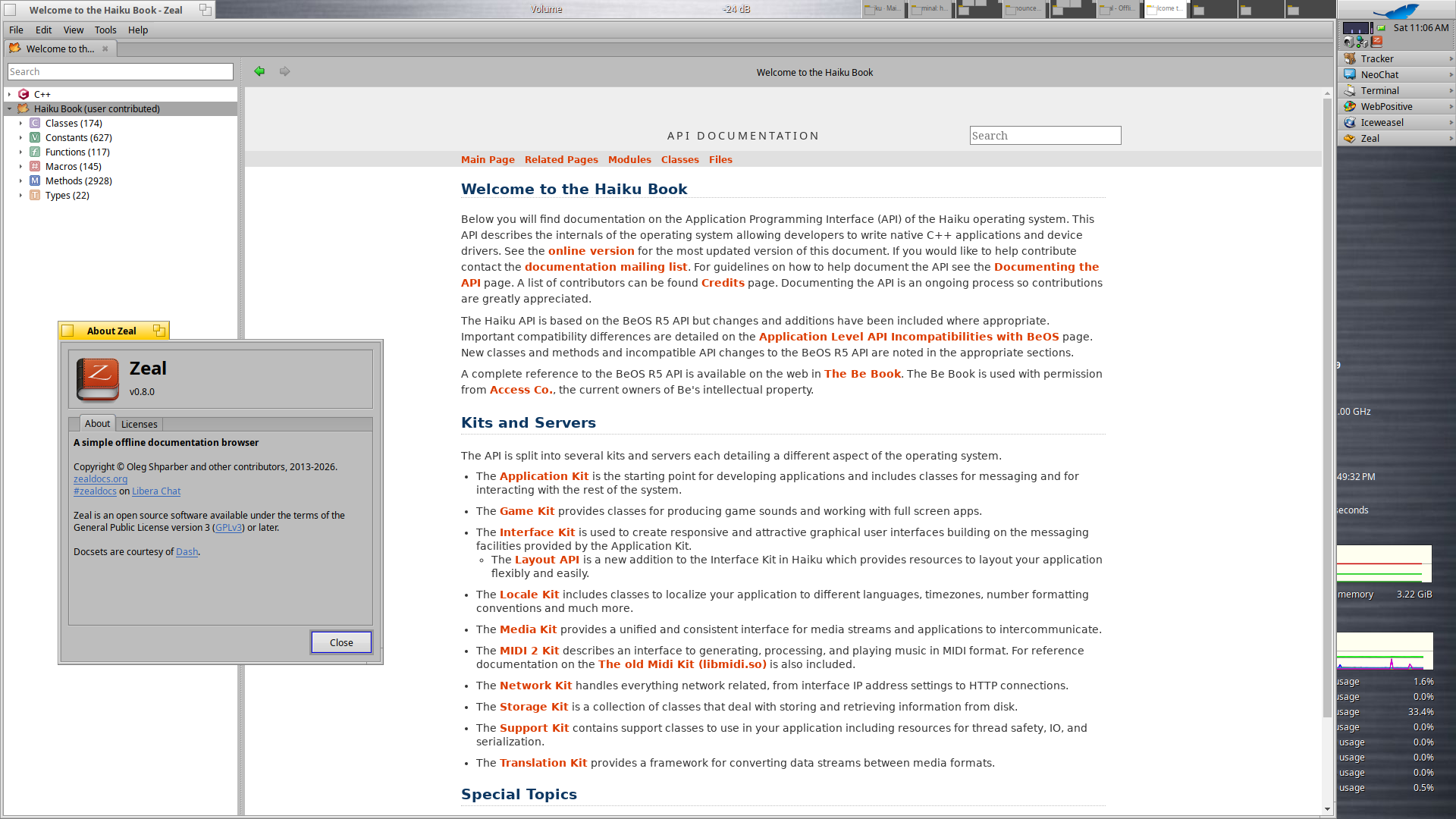
Task: Open the Files documentation tab
Action: pyautogui.click(x=720, y=159)
